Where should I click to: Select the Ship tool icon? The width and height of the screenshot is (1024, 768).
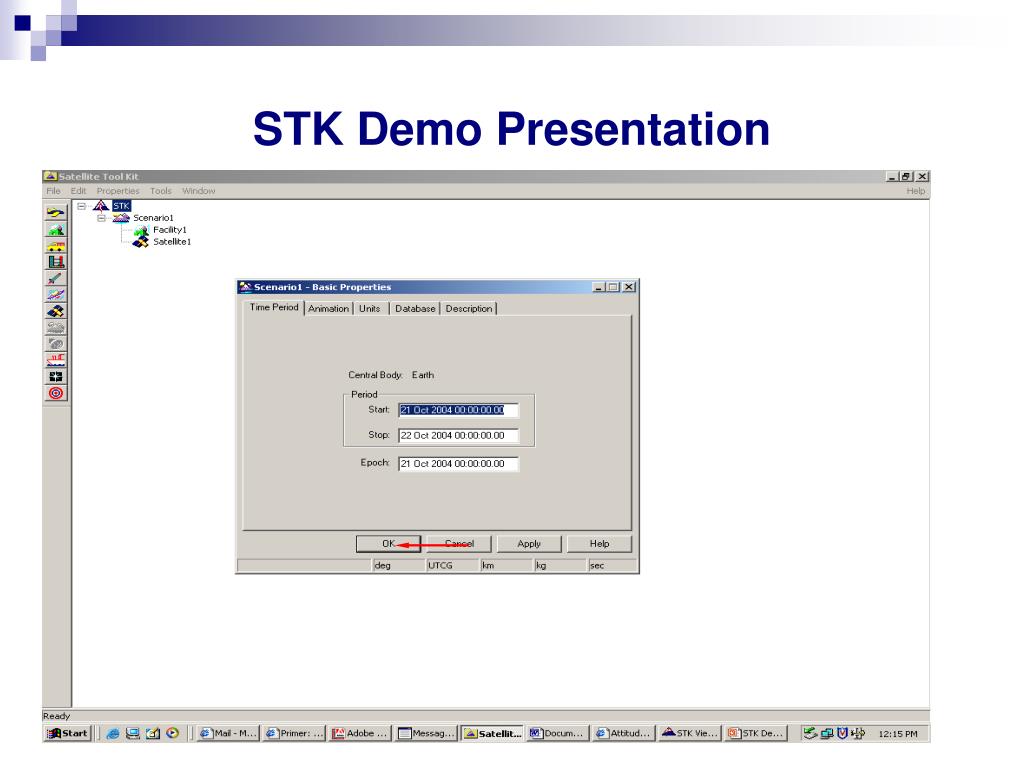click(x=56, y=360)
